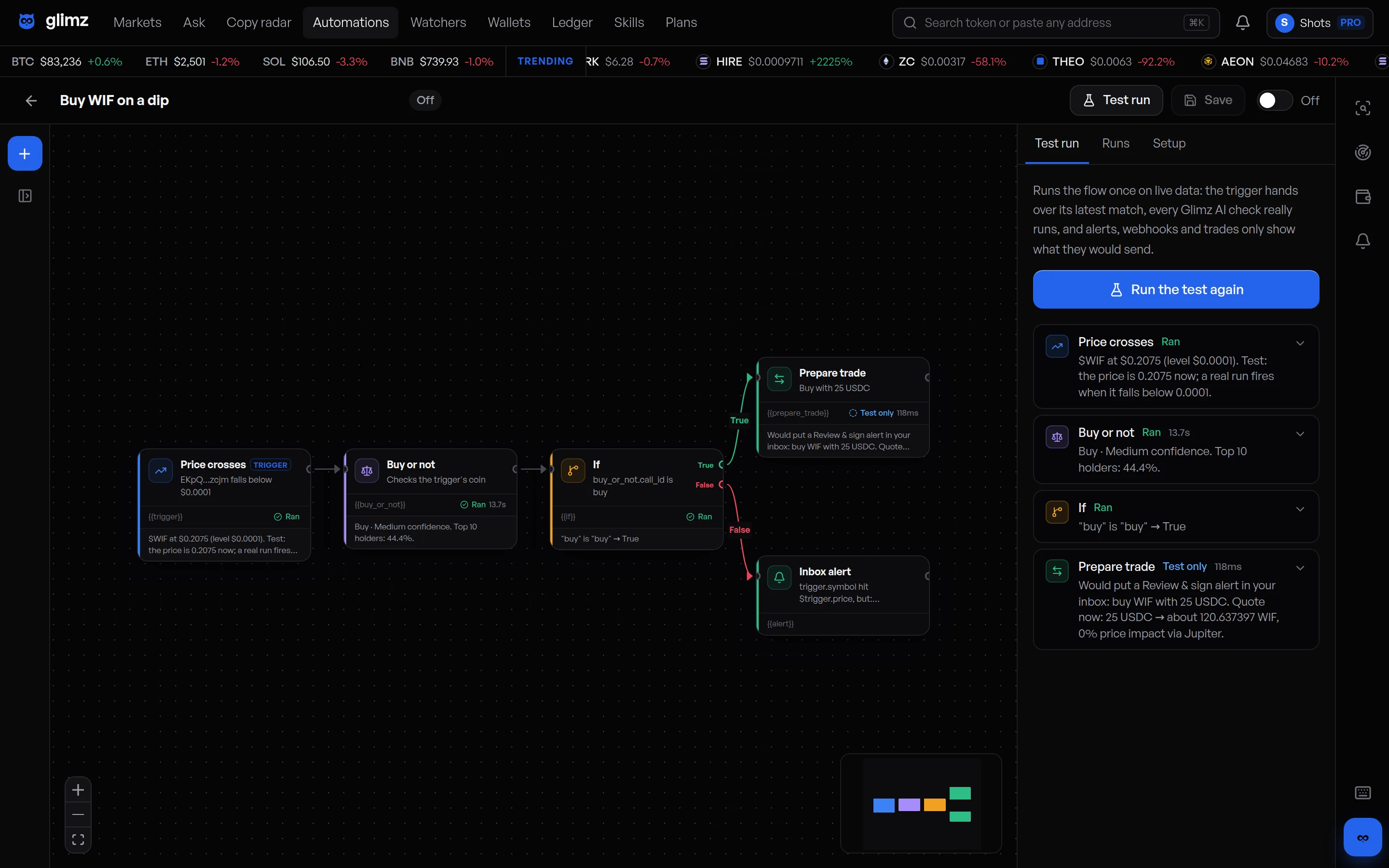Click the Off status pill by title
Screen dimensions: 1389x868
point(425,100)
